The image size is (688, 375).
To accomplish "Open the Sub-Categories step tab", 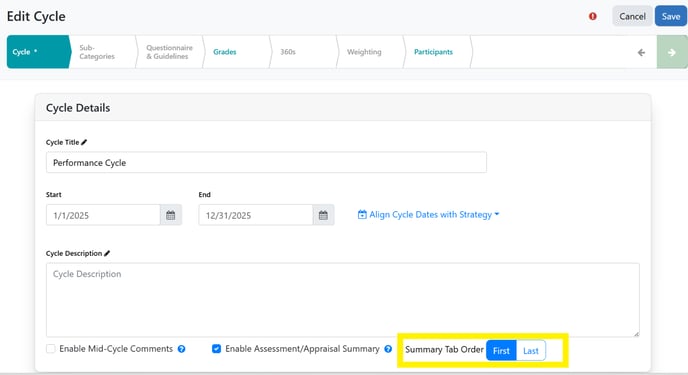I will [97, 52].
